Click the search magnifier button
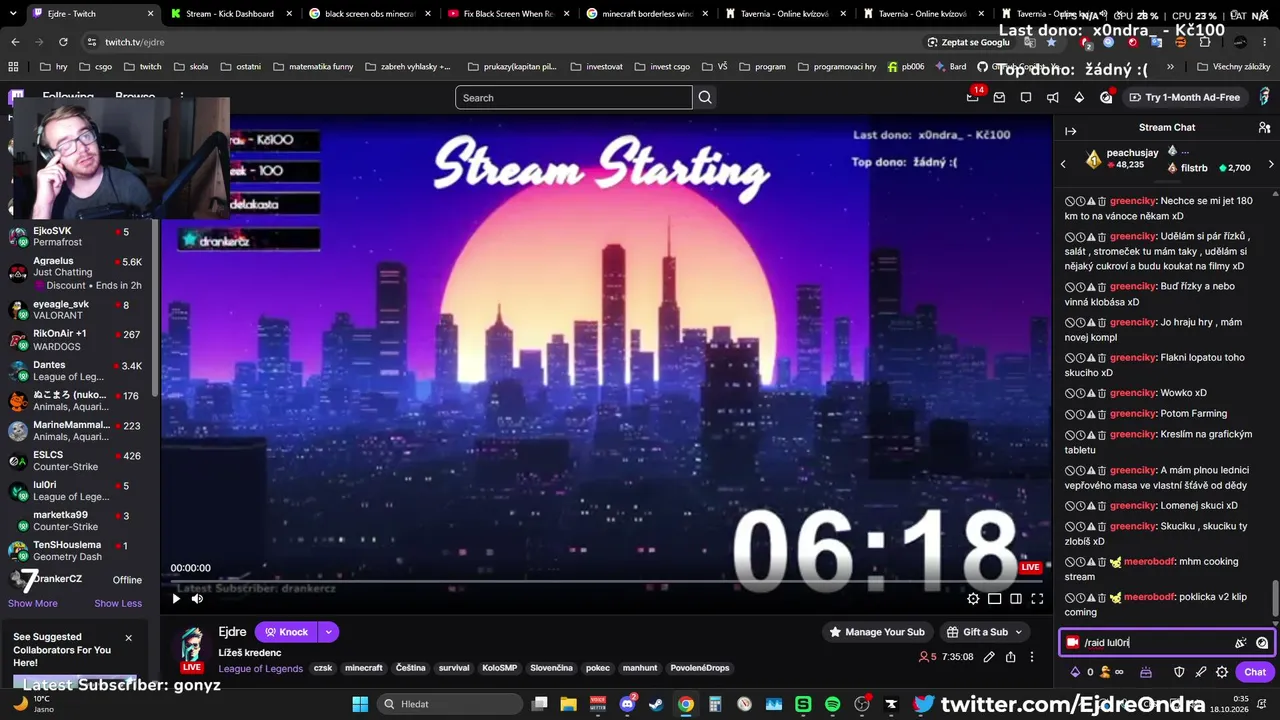Image resolution: width=1280 pixels, height=720 pixels. coord(705,97)
